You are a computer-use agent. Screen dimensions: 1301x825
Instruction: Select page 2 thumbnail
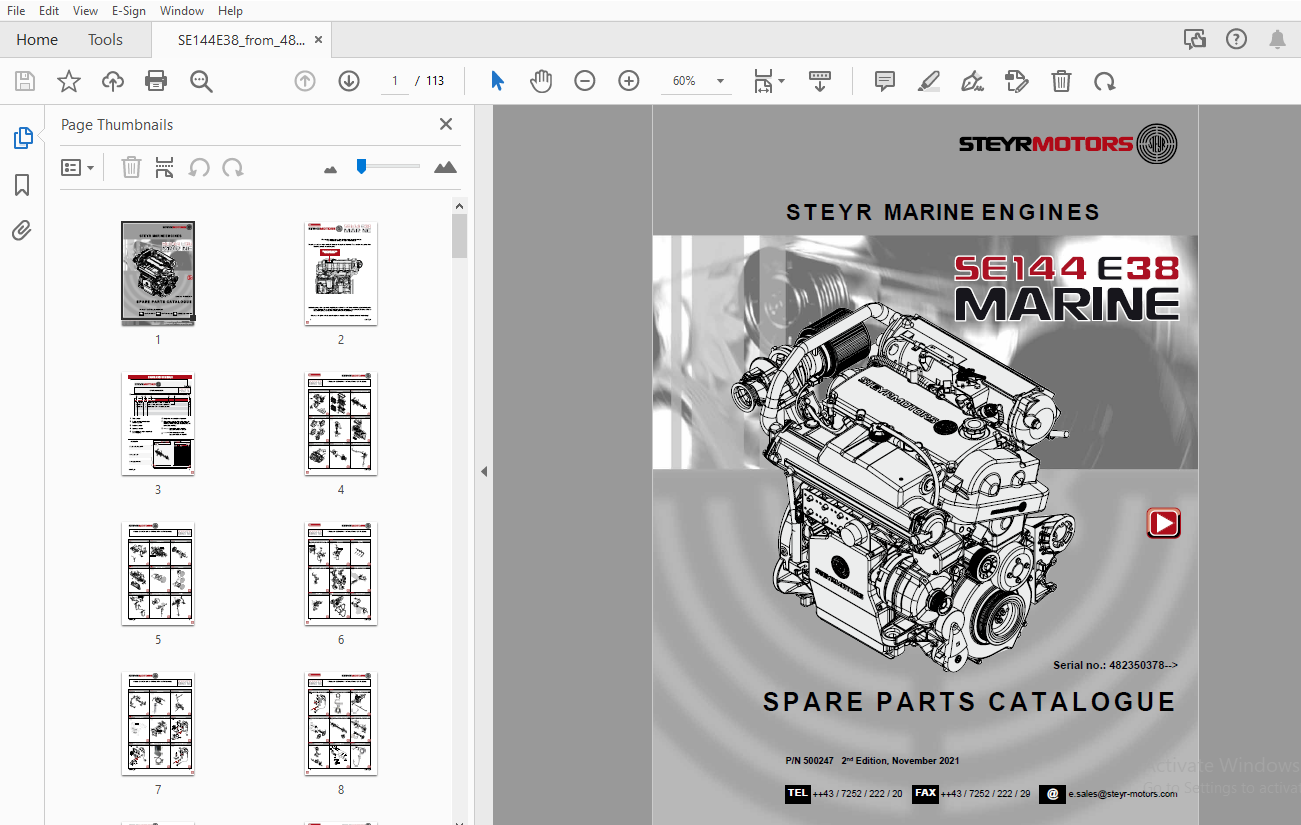click(x=341, y=273)
